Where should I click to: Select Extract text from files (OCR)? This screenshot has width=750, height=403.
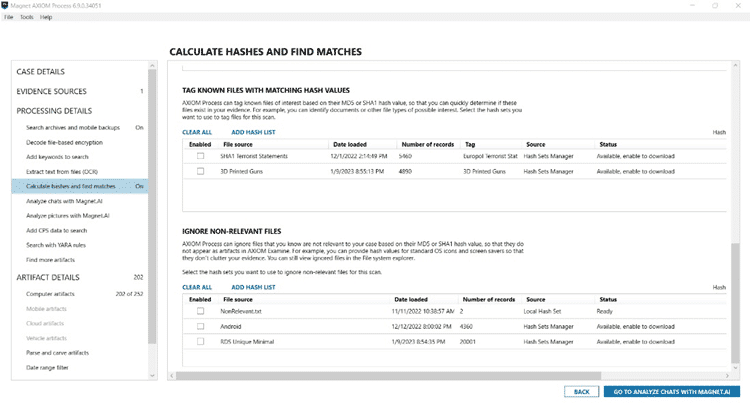point(62,172)
